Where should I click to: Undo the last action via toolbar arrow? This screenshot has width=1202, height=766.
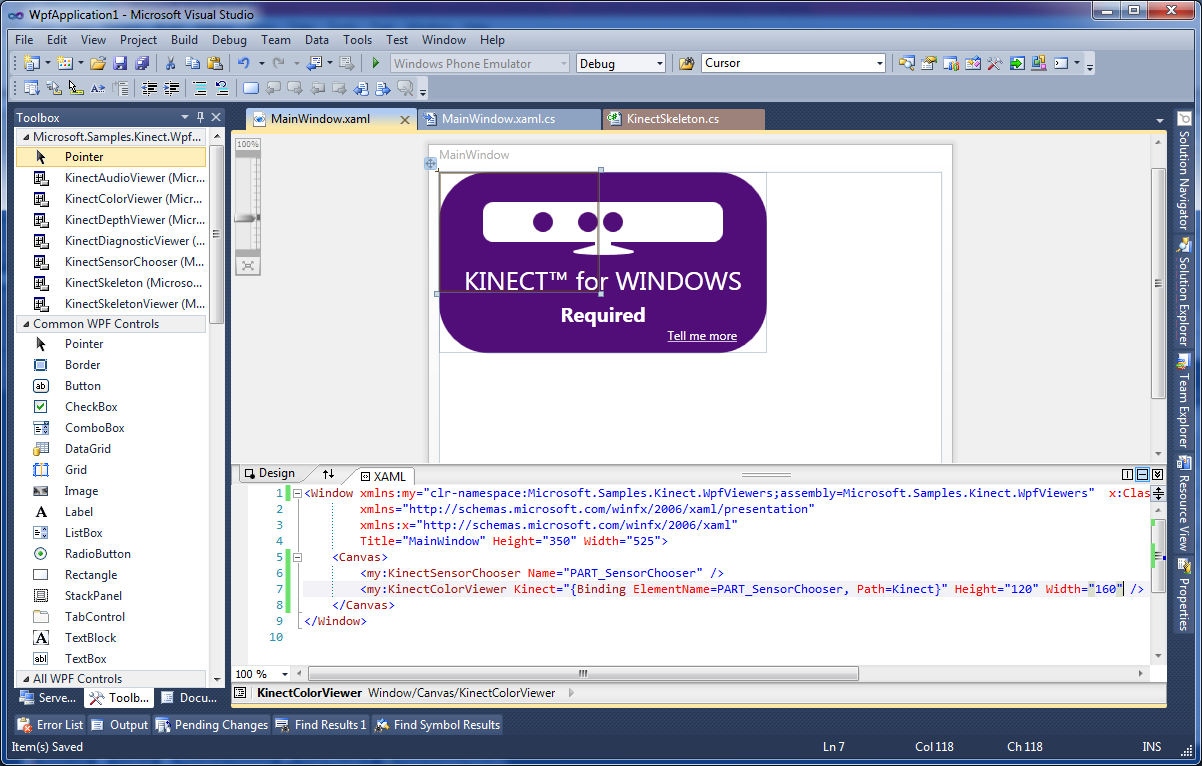(244, 63)
